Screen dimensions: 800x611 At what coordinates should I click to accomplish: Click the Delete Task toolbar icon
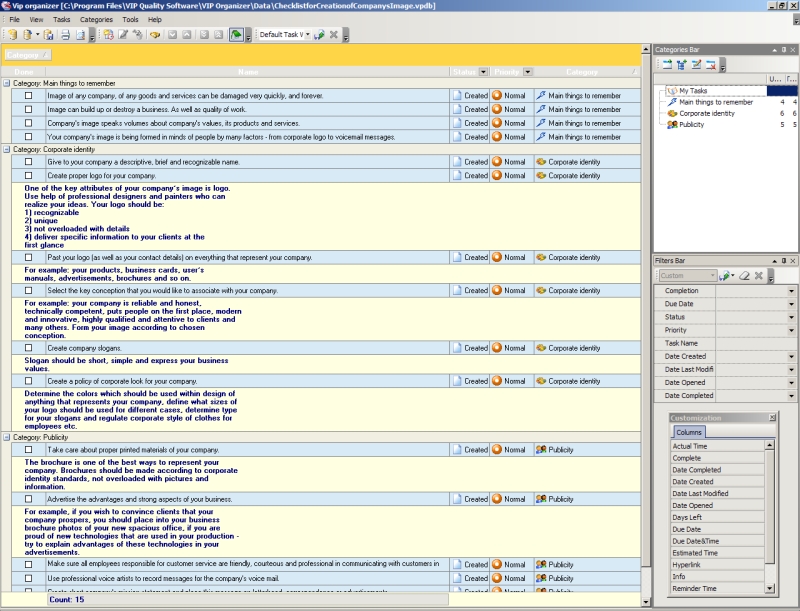tap(138, 35)
